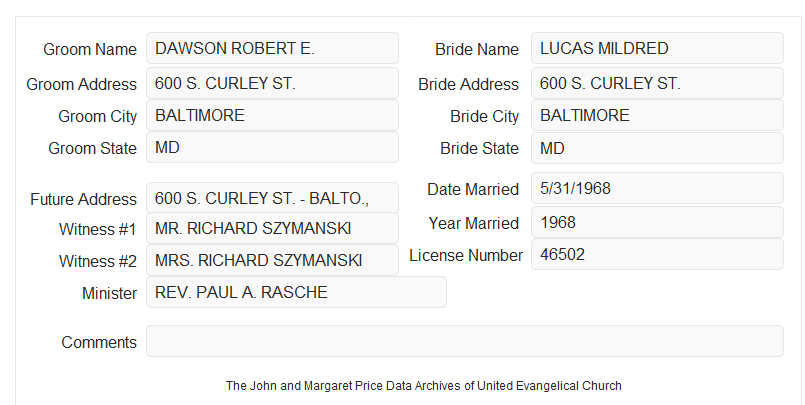Viewport: 805px width, 405px height.
Task: Click the Data Archives footer text
Action: [x=424, y=385]
